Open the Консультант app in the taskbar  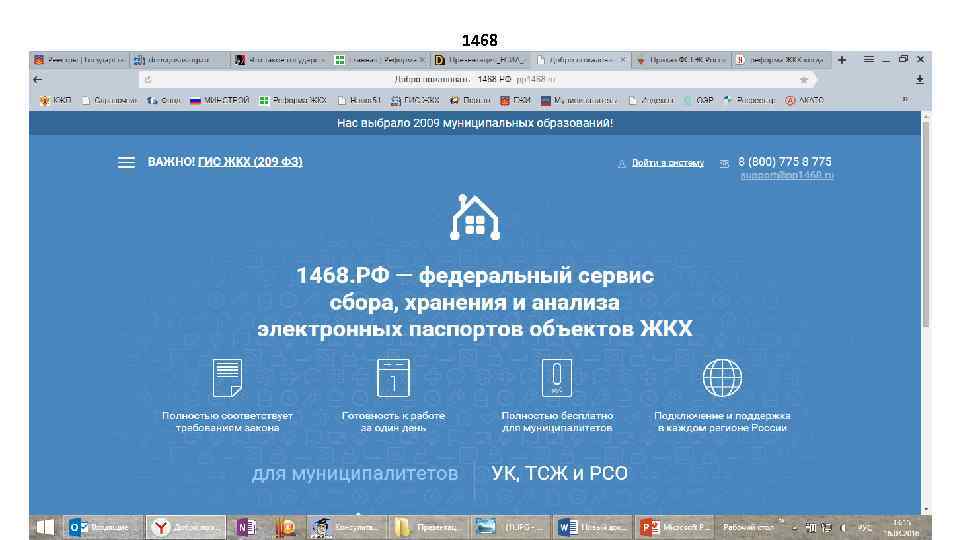pyautogui.click(x=346, y=527)
